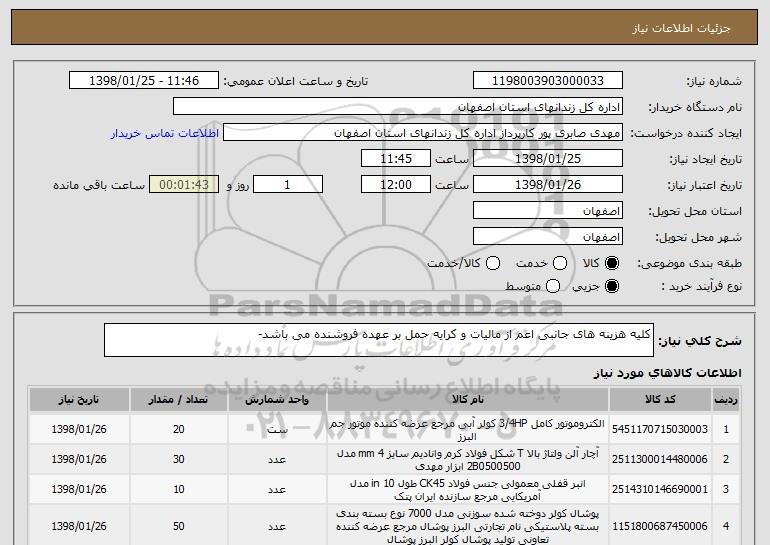Viewport: 770px width, 545px height.
Task: Click the remaining time countdown 00:01:43
Action: (x=184, y=185)
